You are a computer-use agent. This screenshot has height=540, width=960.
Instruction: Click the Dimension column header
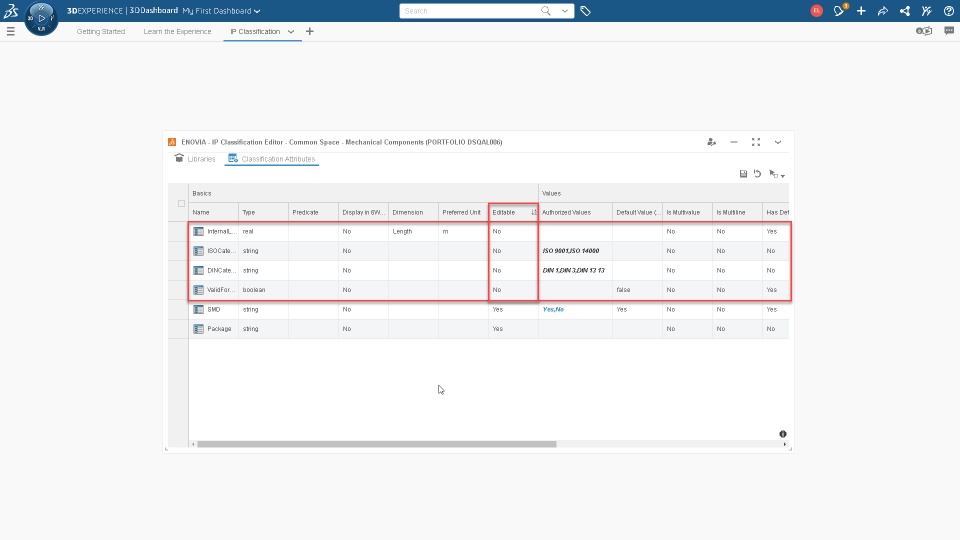pos(413,212)
